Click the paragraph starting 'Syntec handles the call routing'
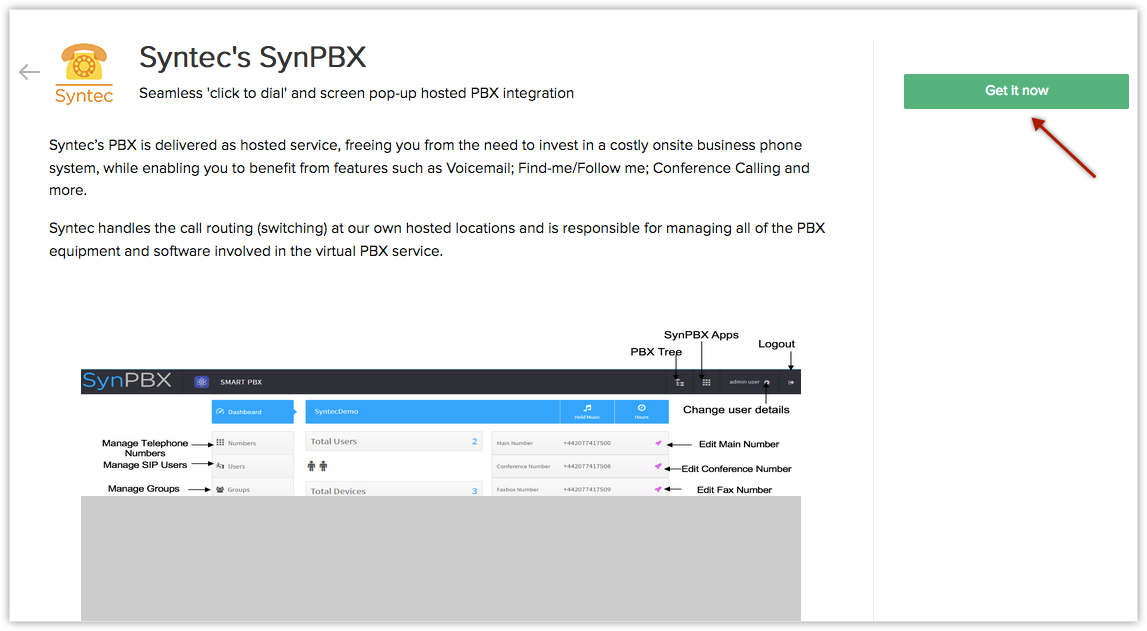This screenshot has height=631, width=1147. (437, 240)
